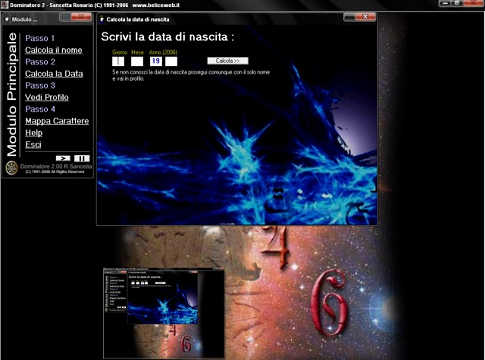
Task: Click the small screenshot thumbnail preview
Action: [x=164, y=313]
